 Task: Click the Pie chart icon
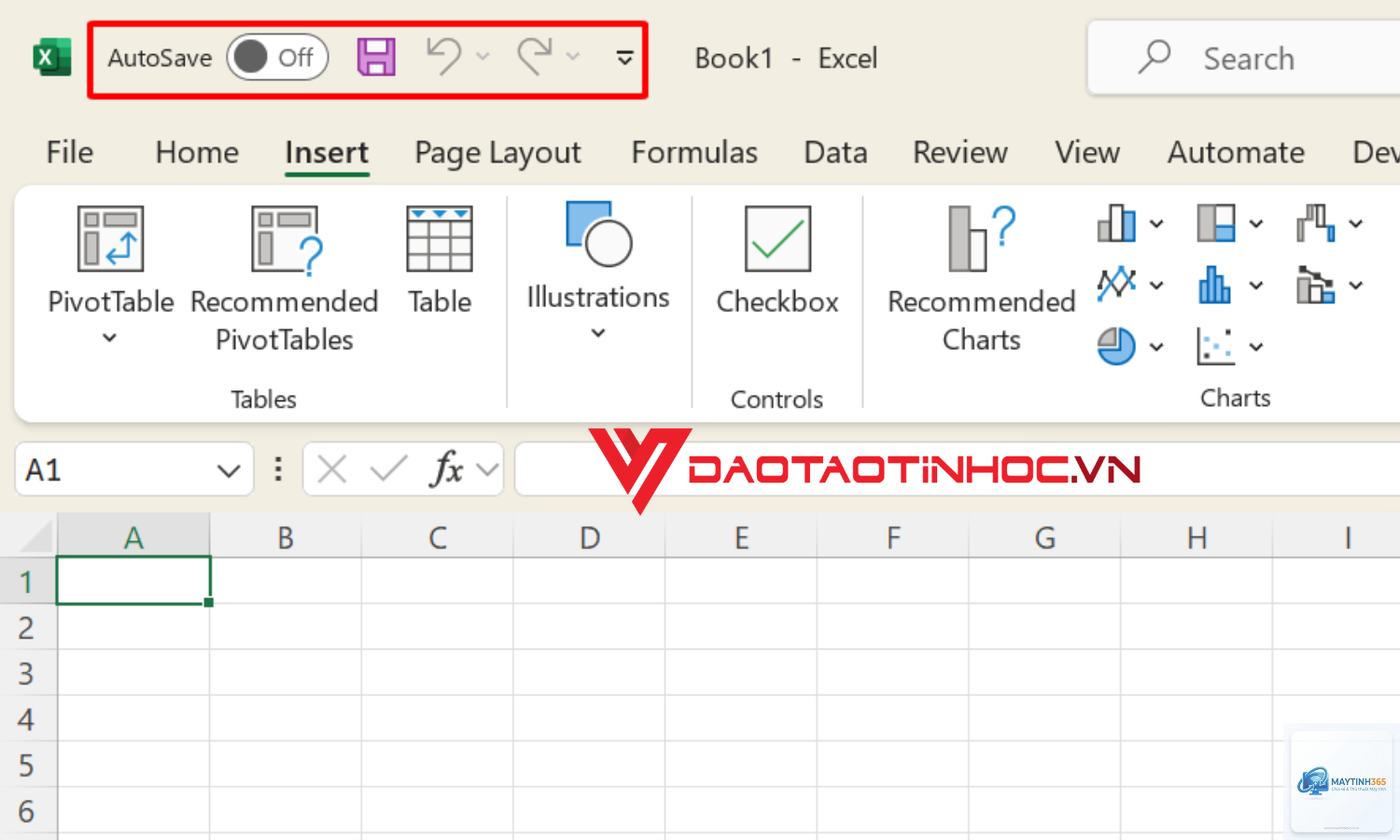pos(1116,346)
